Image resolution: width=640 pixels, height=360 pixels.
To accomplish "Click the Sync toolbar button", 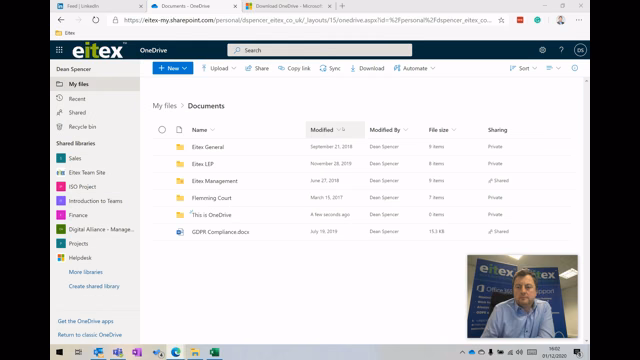I will (x=330, y=68).
